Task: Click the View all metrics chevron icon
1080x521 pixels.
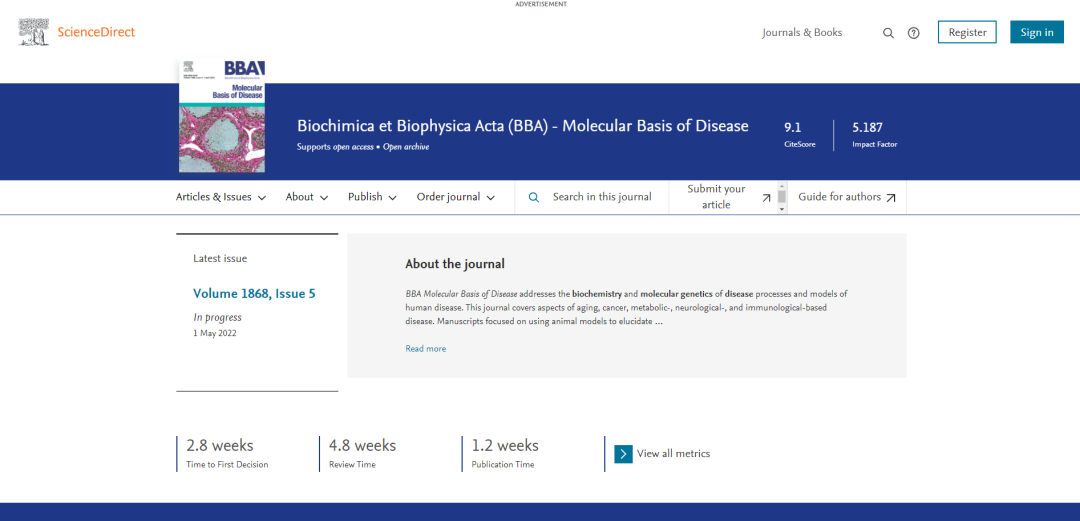Action: [623, 454]
